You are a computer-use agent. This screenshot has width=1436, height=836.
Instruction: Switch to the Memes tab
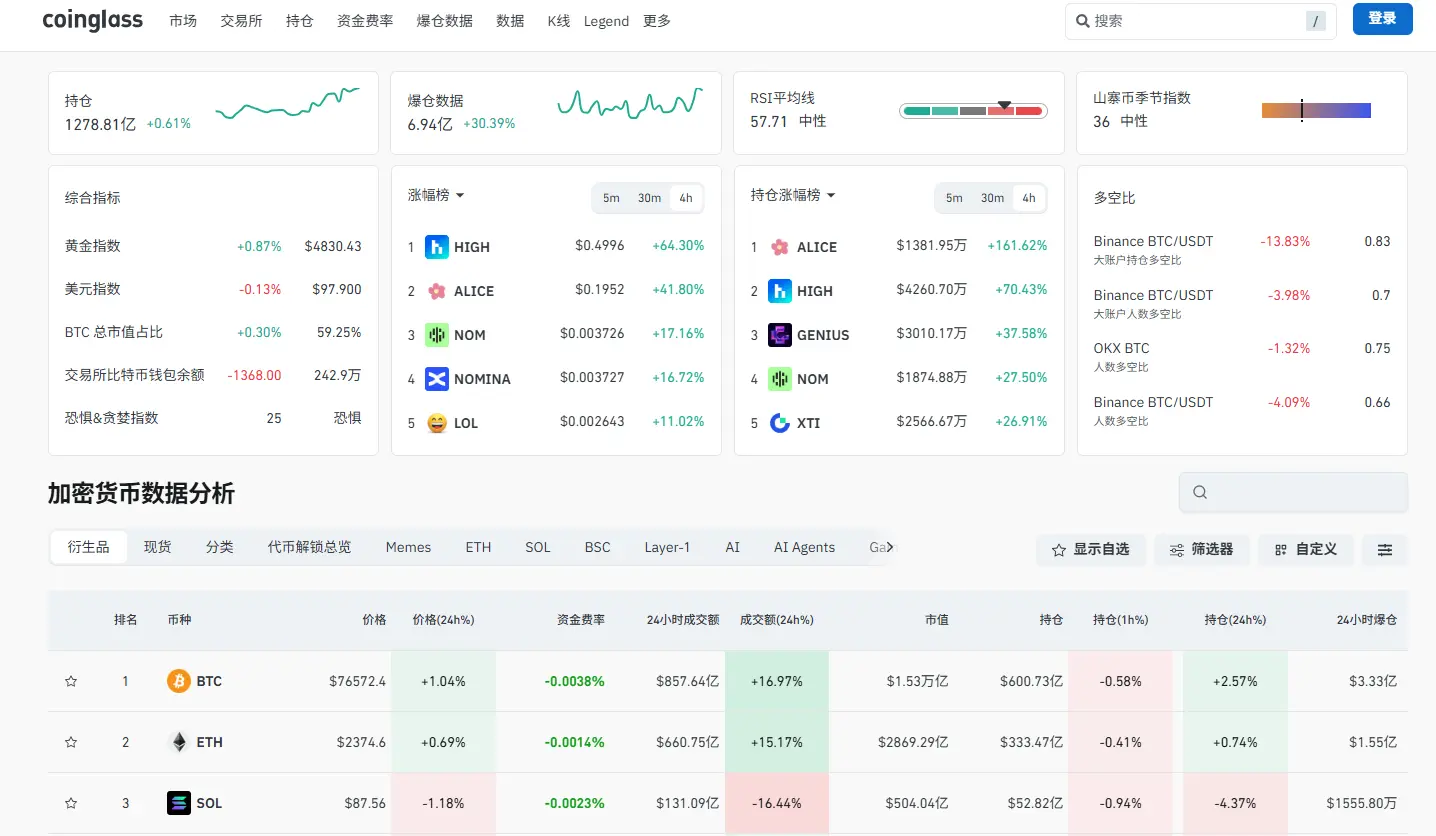[x=408, y=547]
